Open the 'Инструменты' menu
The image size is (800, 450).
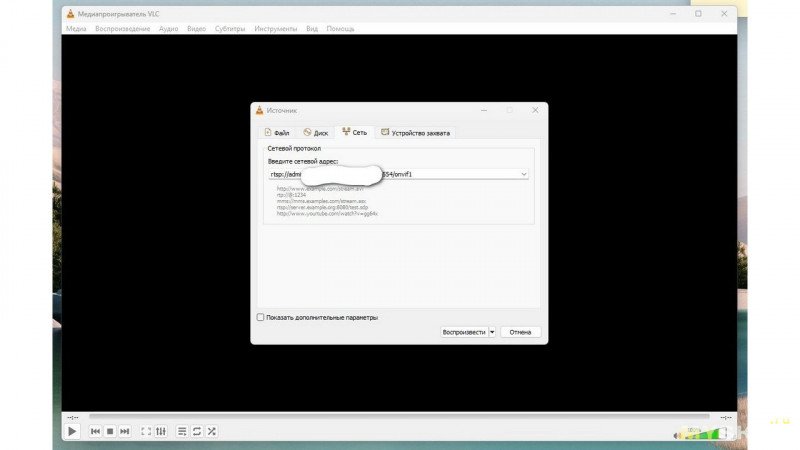(x=275, y=29)
